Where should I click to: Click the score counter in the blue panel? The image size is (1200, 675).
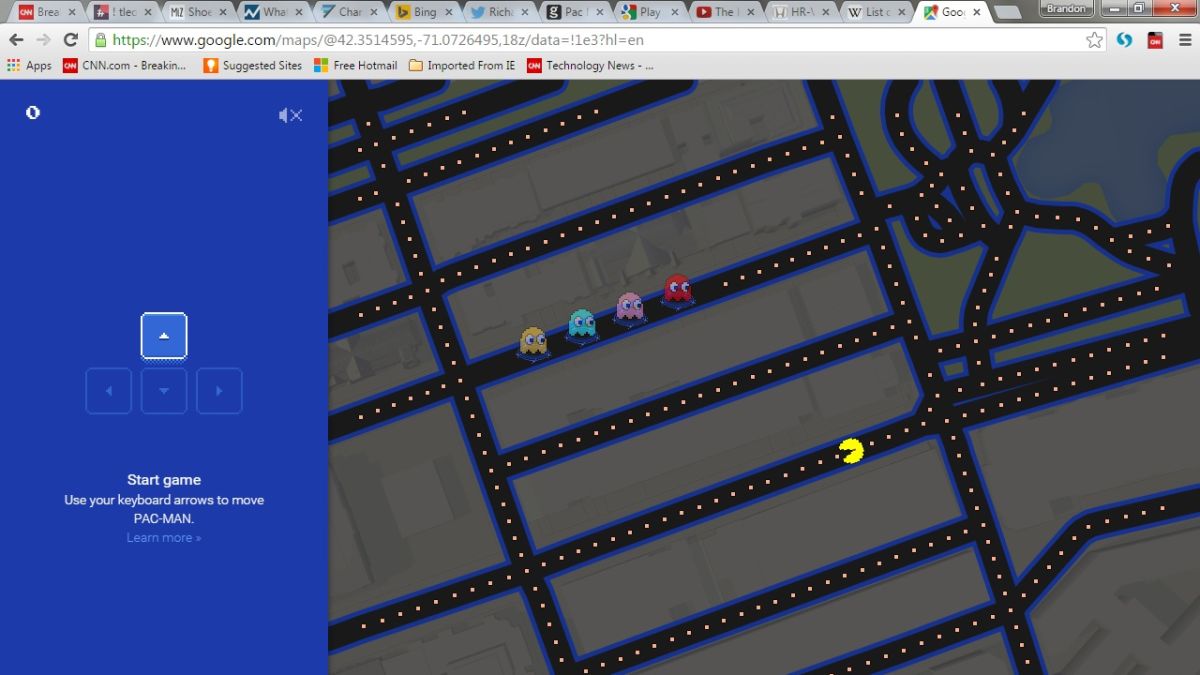33,112
